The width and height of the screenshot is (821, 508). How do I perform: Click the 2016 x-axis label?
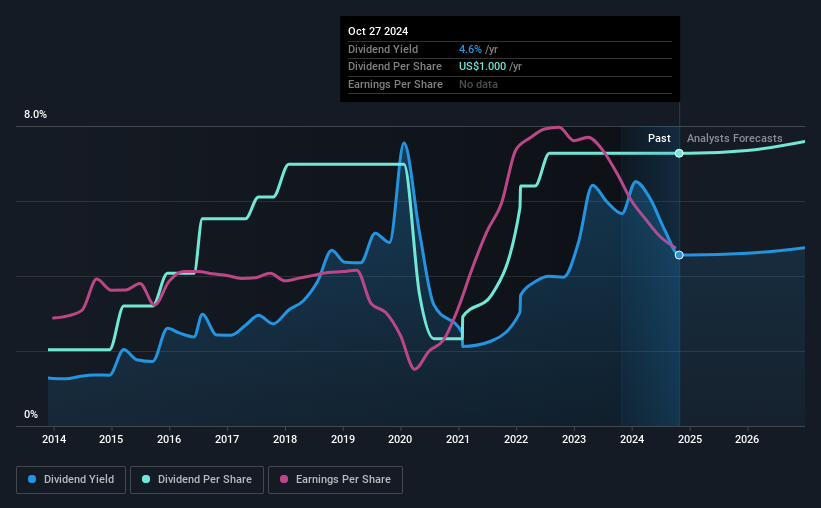(169, 439)
